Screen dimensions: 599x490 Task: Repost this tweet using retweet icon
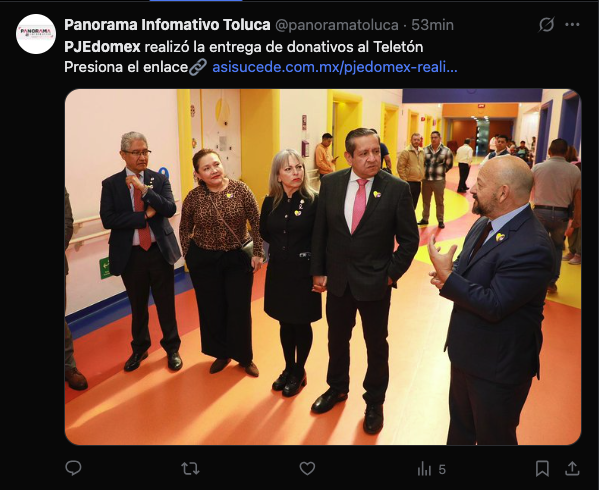tap(190, 468)
